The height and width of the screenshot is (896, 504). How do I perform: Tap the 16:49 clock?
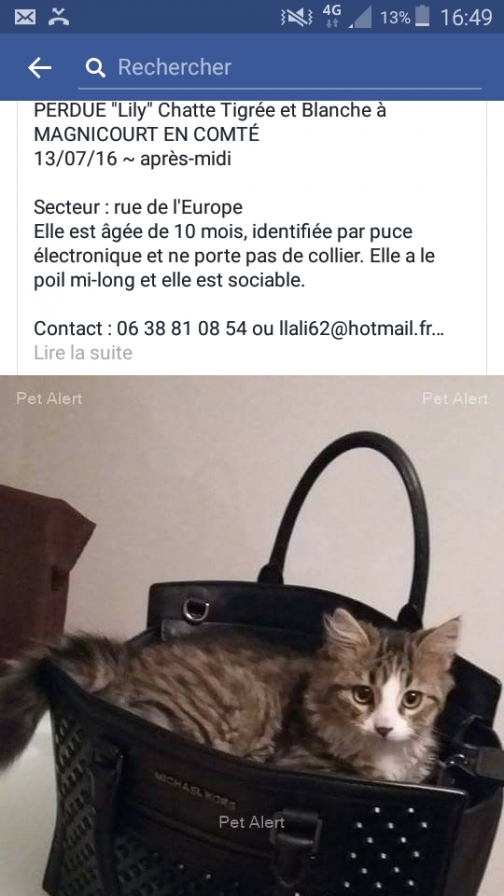(x=466, y=18)
